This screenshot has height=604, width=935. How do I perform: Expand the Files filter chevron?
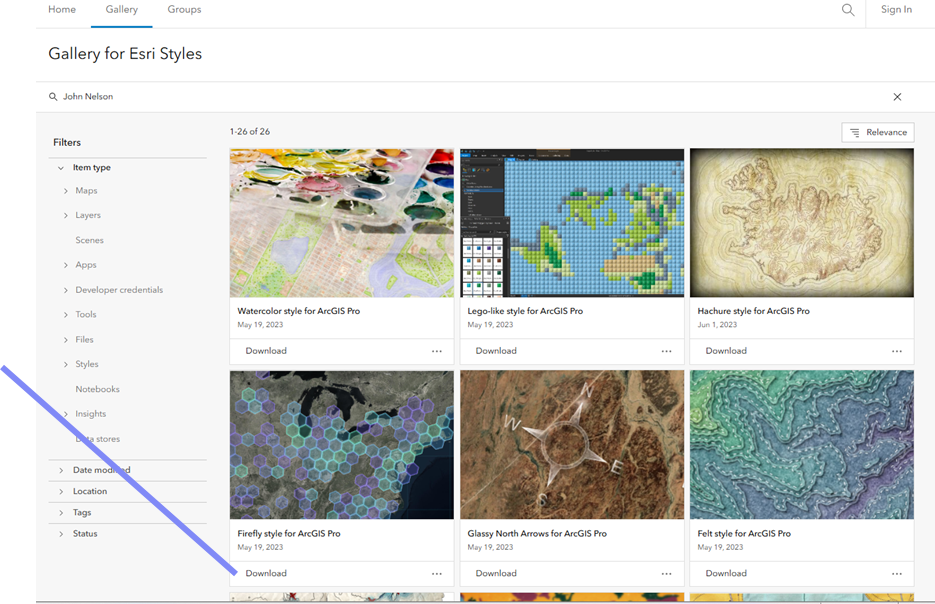pyautogui.click(x=66, y=339)
